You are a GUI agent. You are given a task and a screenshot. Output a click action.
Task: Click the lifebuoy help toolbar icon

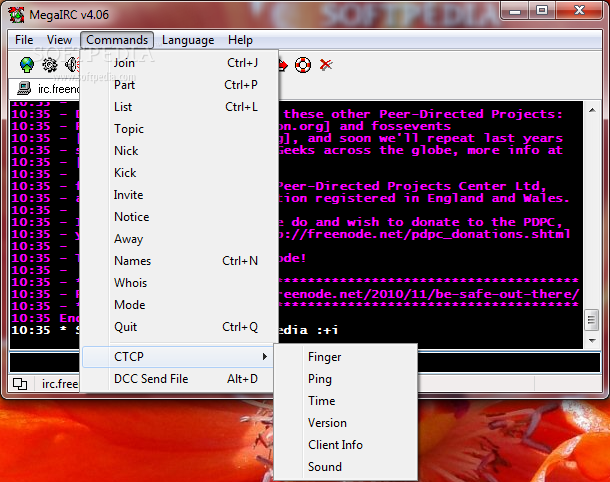click(303, 65)
